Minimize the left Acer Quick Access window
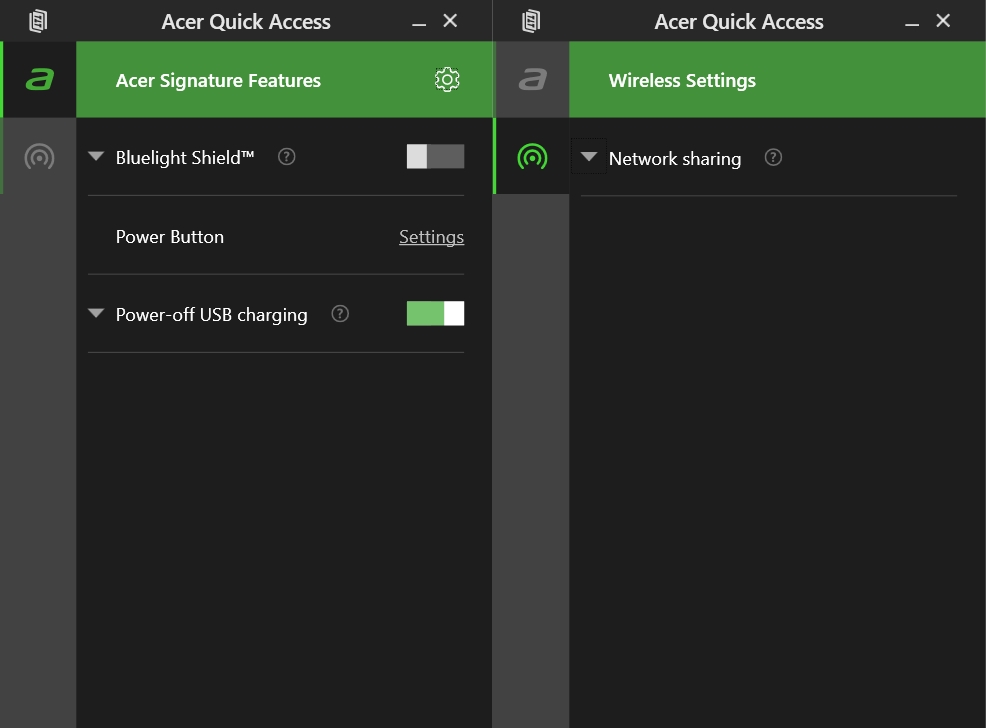986x728 pixels. click(x=419, y=22)
